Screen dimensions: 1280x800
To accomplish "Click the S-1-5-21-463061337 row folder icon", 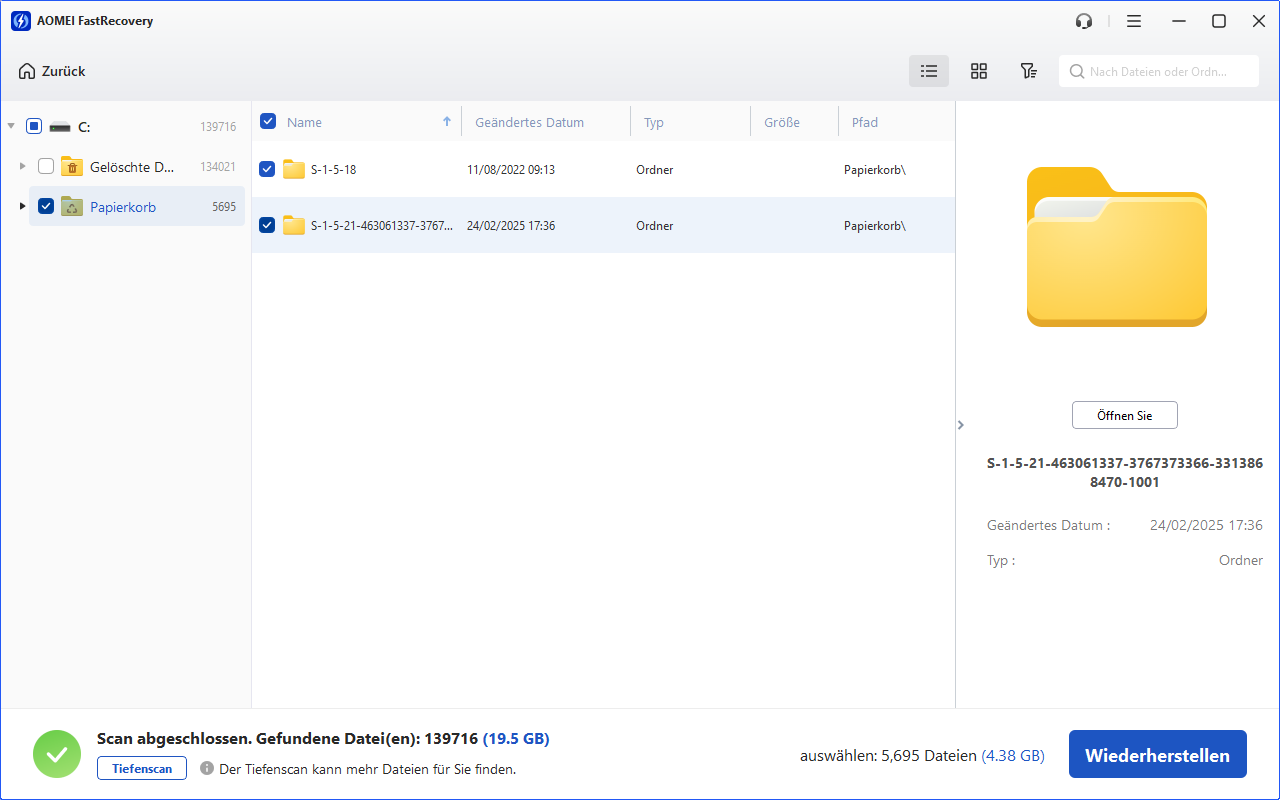I will tap(294, 225).
